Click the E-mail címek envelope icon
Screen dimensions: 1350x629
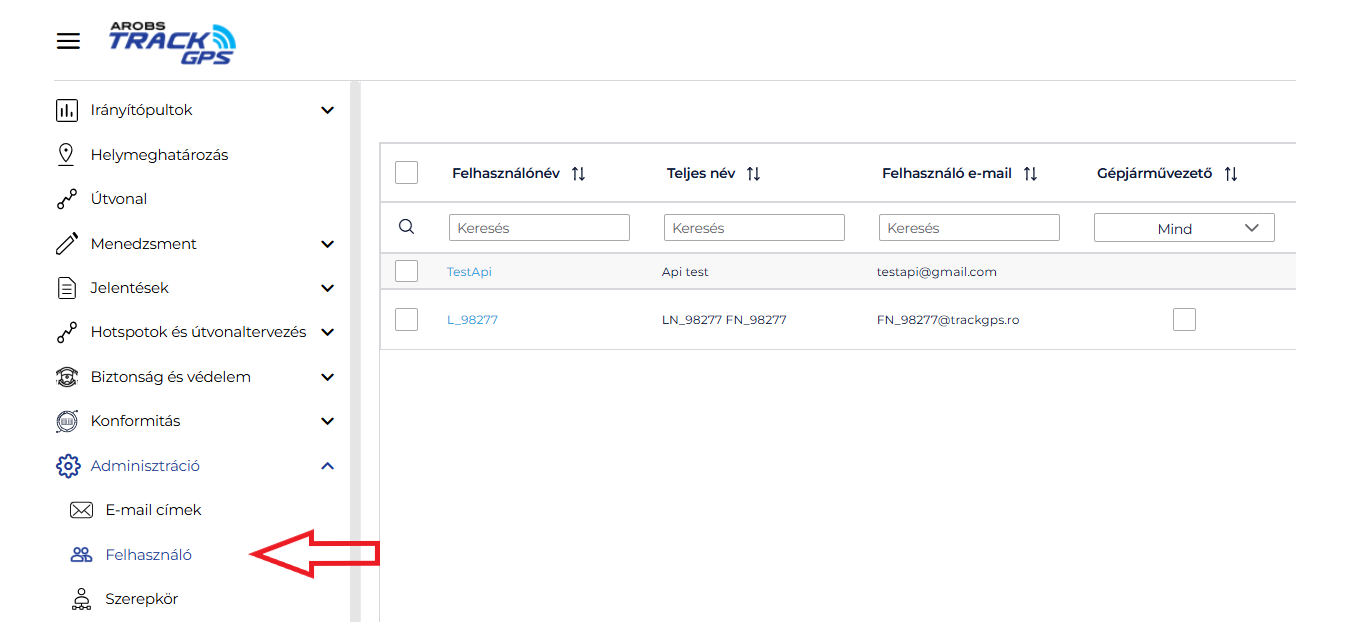(x=81, y=510)
